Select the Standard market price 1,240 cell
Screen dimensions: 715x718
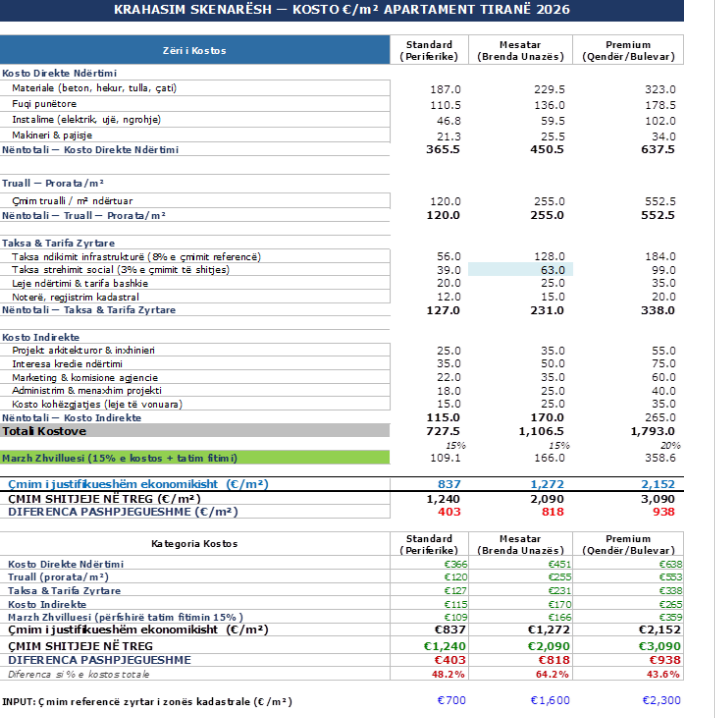(x=429, y=499)
